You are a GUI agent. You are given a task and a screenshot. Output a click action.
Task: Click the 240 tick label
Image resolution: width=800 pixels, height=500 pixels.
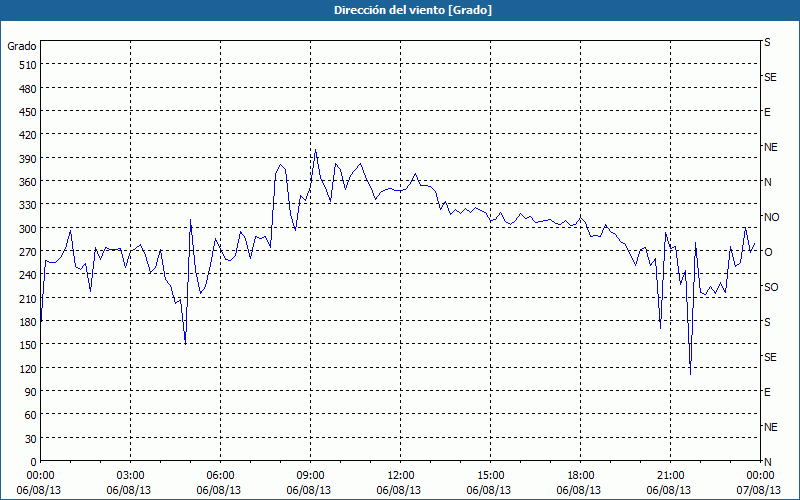point(29,275)
